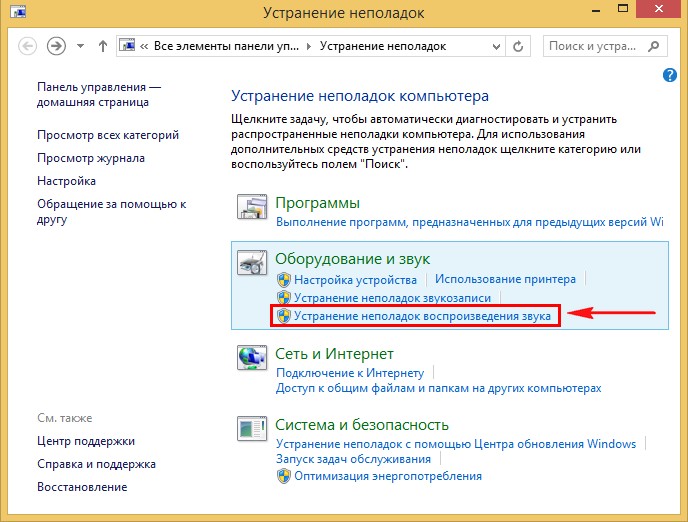The width and height of the screenshot is (688, 522).
Task: Open Восстановление link
Action: click(82, 487)
